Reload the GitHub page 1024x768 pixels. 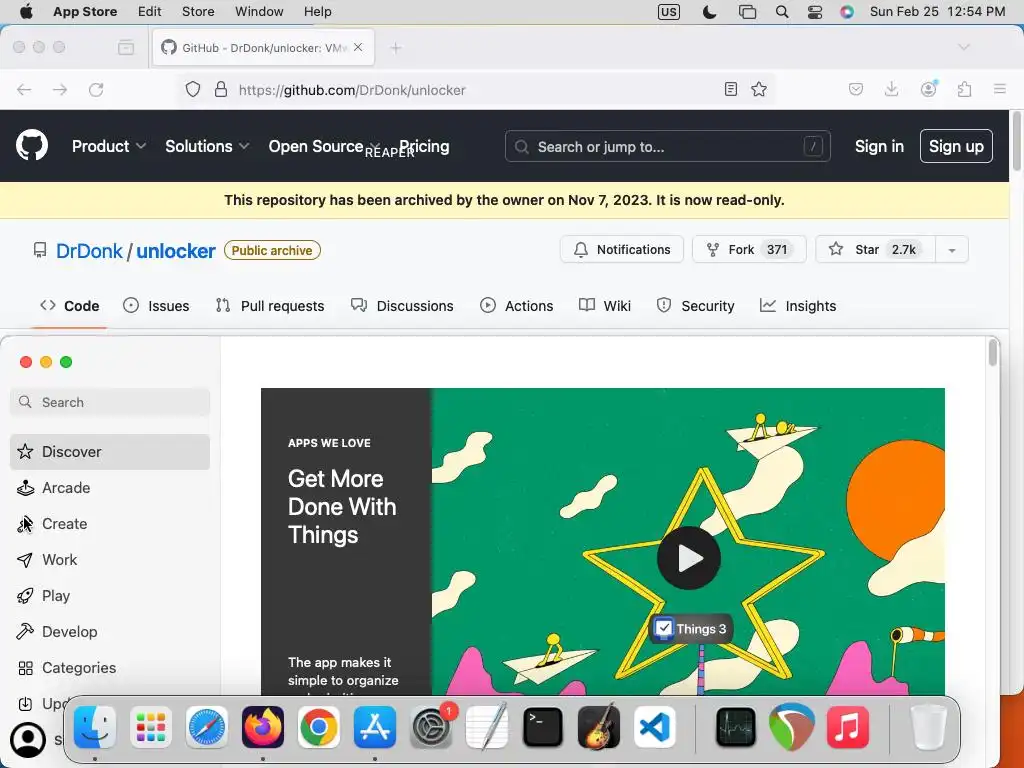point(96,89)
